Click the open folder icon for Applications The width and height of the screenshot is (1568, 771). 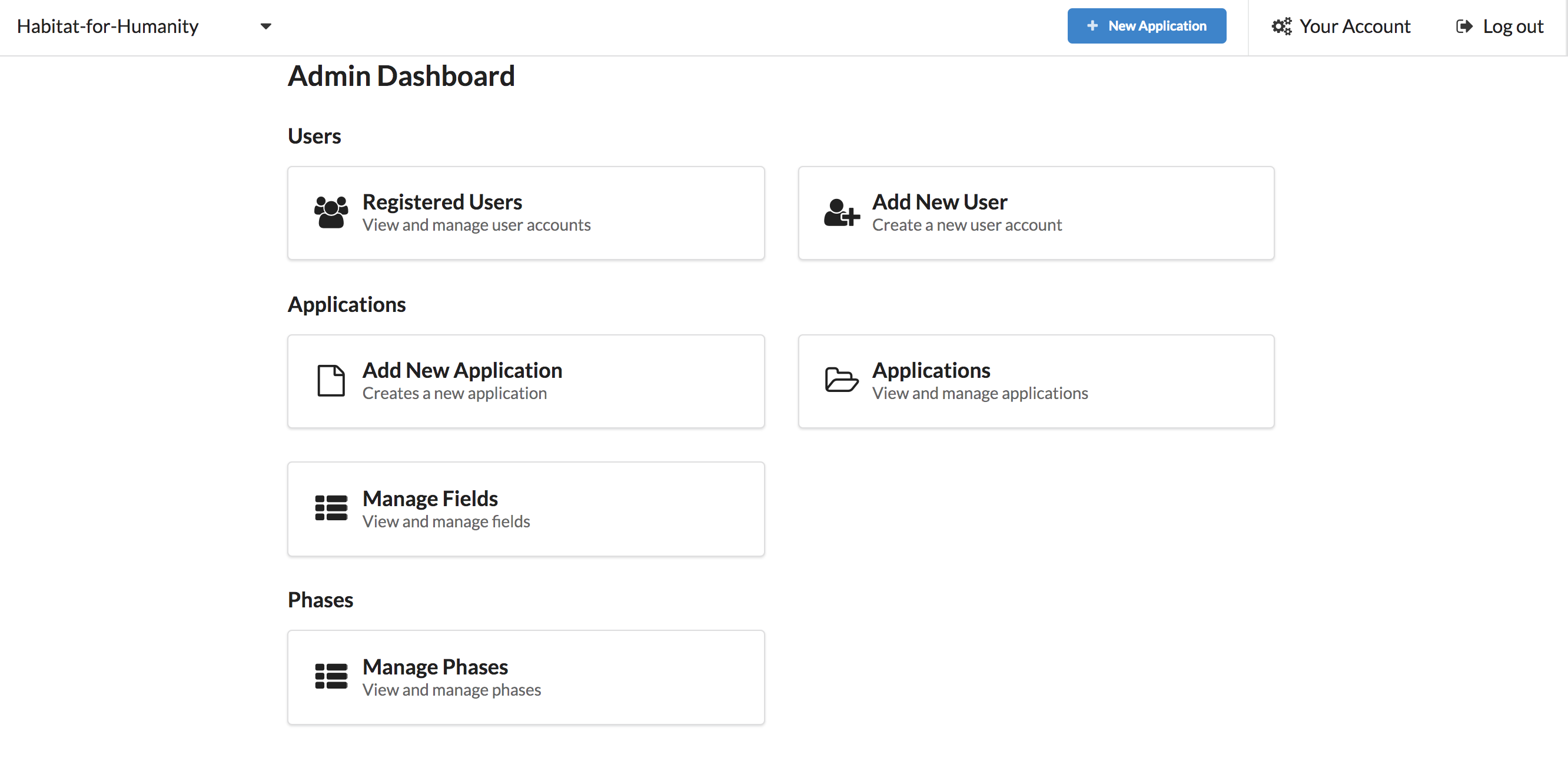841,380
